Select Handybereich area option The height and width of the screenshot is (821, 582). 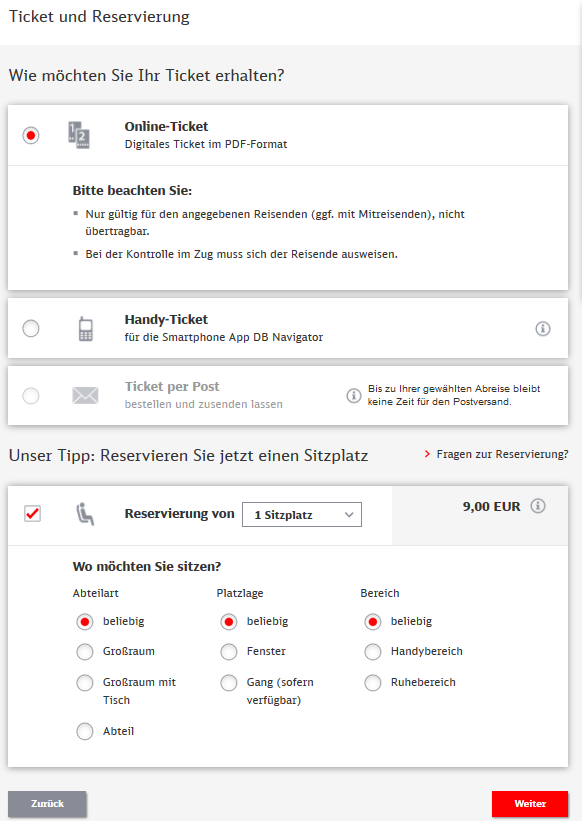point(373,652)
